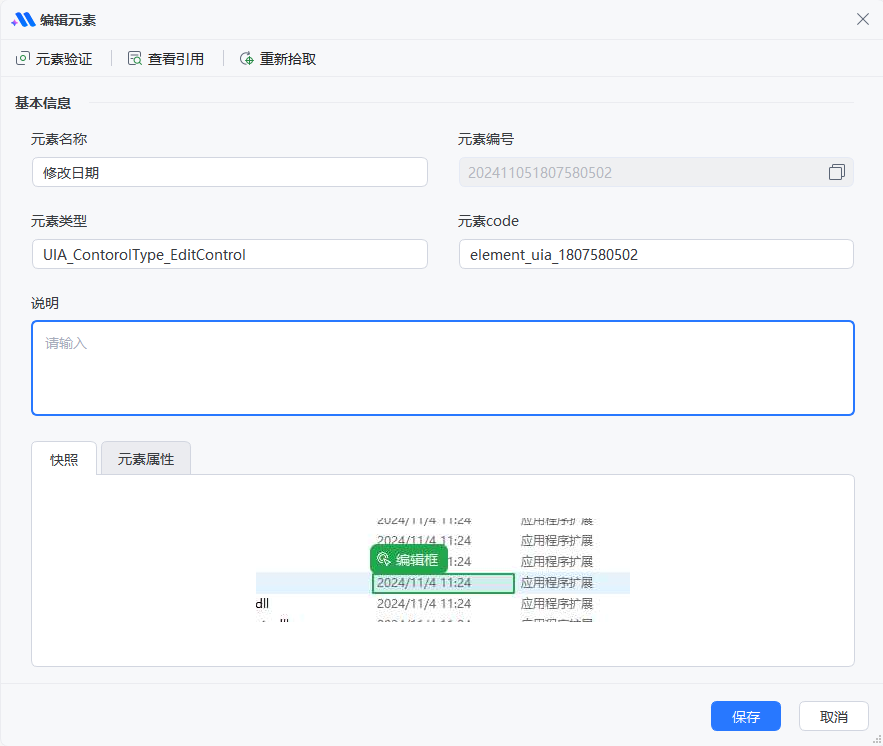The width and height of the screenshot is (883, 746).
Task: Click the 编辑元素 window title text
Action: [x=68, y=20]
